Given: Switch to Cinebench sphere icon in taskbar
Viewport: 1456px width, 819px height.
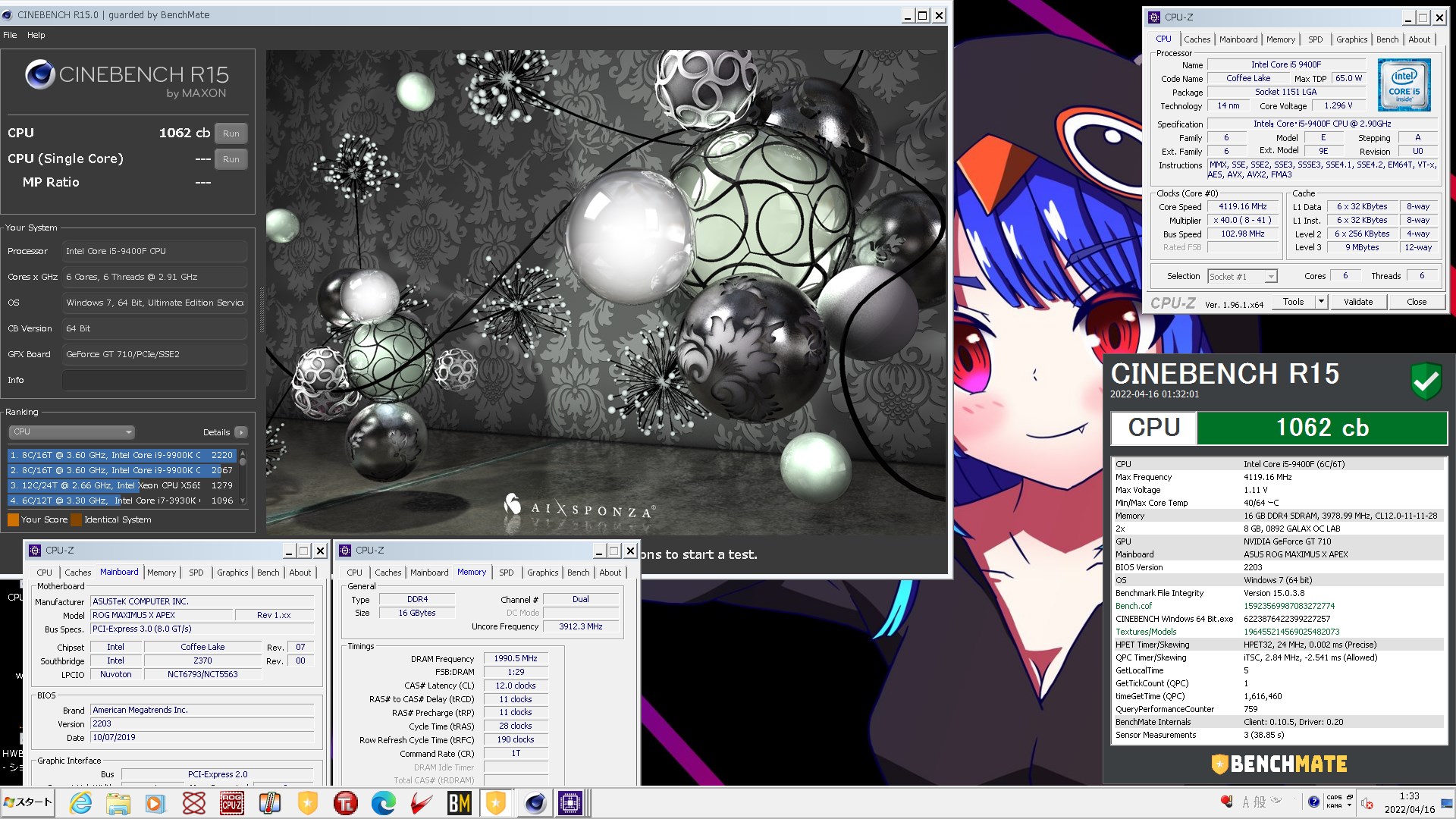Looking at the screenshot, I should (x=535, y=803).
